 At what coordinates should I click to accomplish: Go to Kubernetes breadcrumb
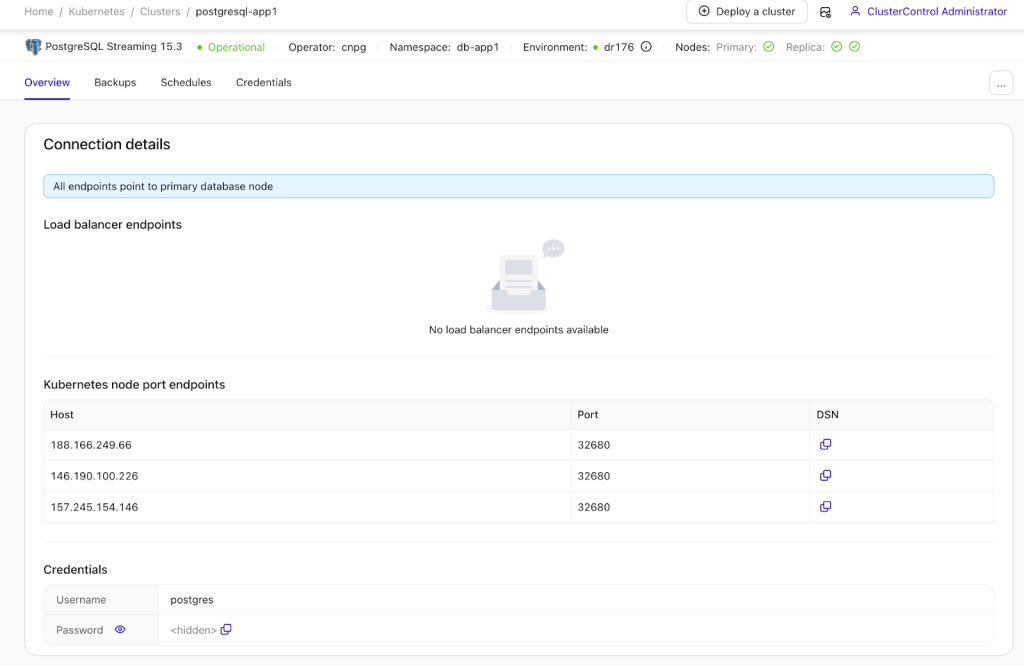pos(97,12)
